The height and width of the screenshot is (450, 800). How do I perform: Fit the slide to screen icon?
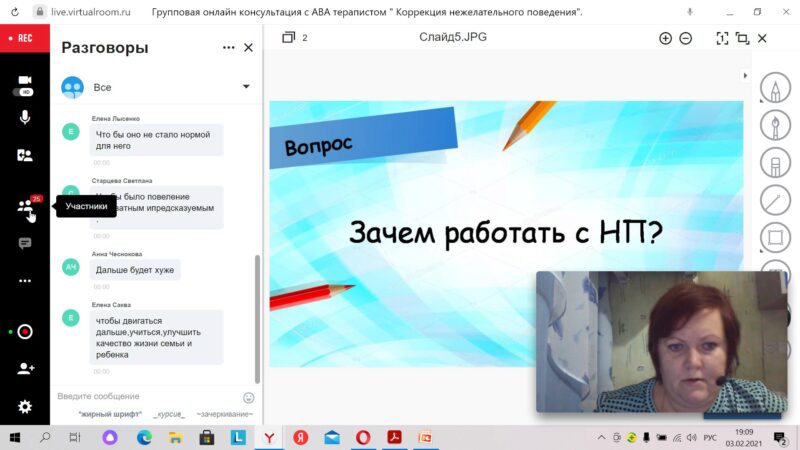pyautogui.click(x=722, y=38)
